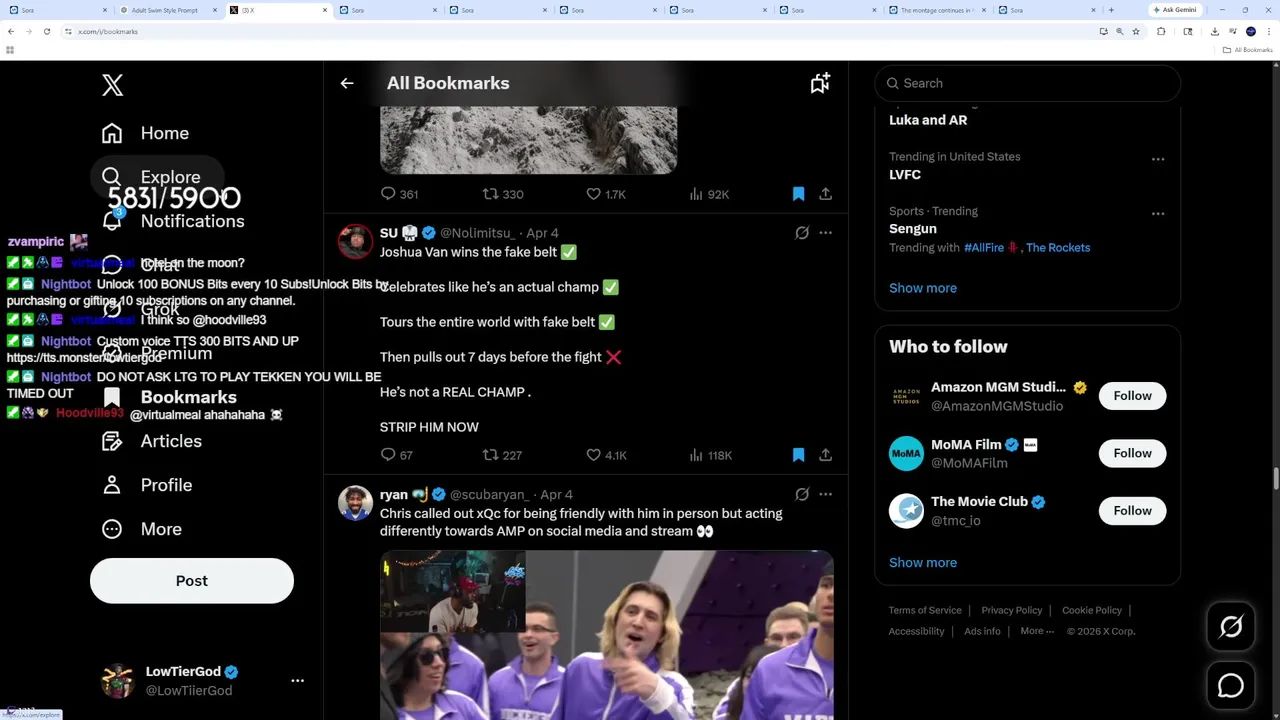
Task: Open Terms of Service link
Action: click(925, 610)
